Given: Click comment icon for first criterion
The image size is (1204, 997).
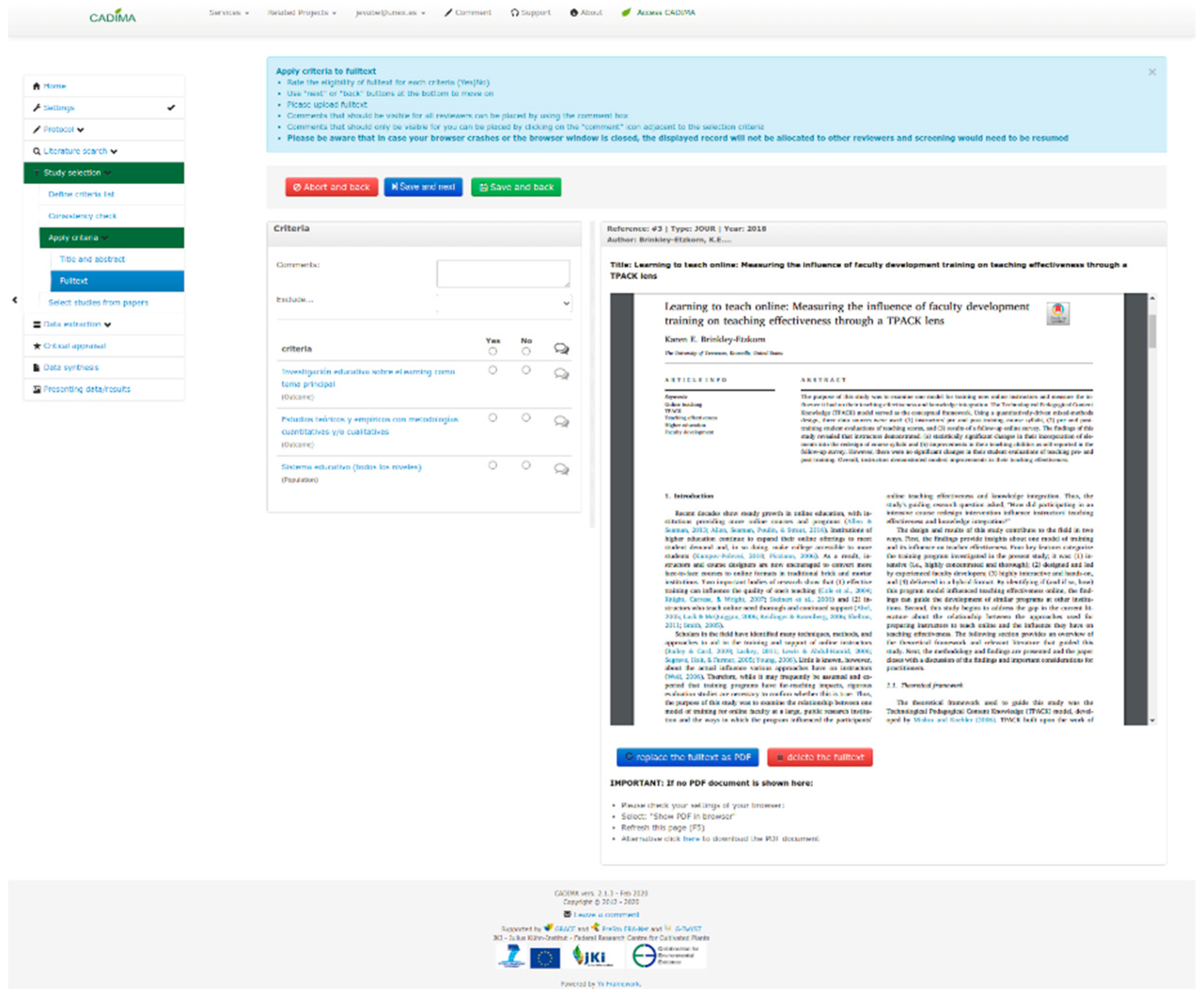Looking at the screenshot, I should [x=561, y=374].
